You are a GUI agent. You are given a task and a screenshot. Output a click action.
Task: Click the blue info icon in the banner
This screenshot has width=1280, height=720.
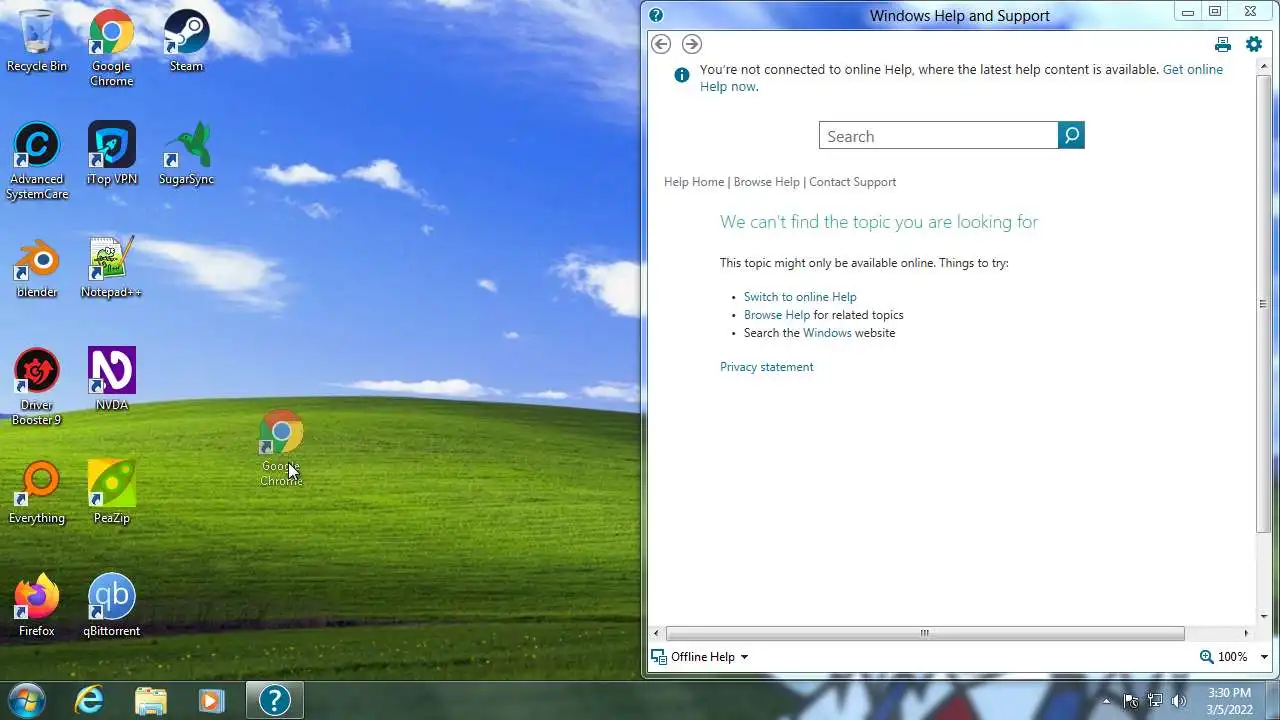point(682,75)
